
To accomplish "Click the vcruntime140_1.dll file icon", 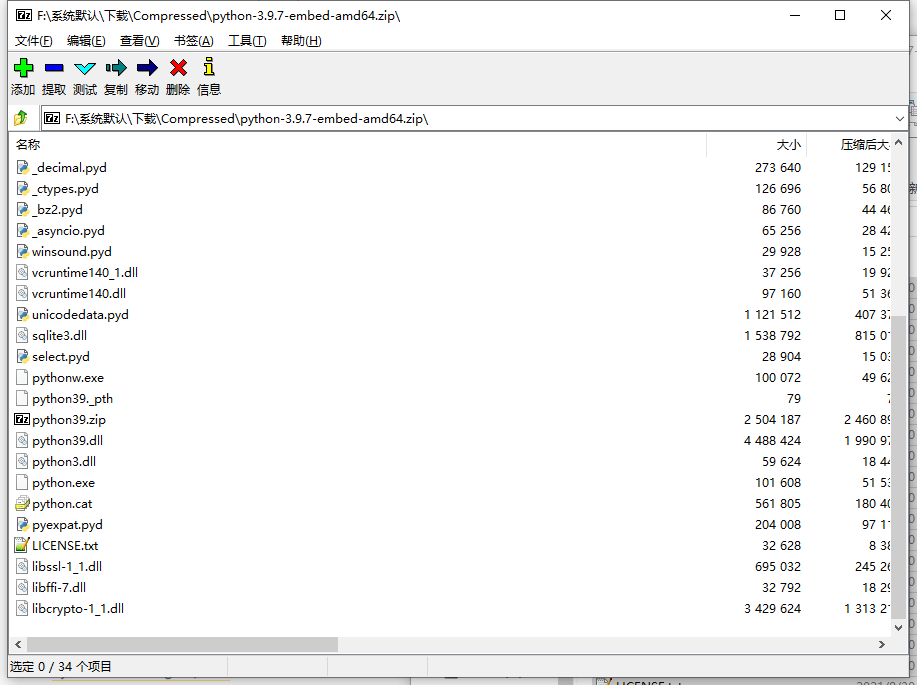I will pyautogui.click(x=22, y=273).
